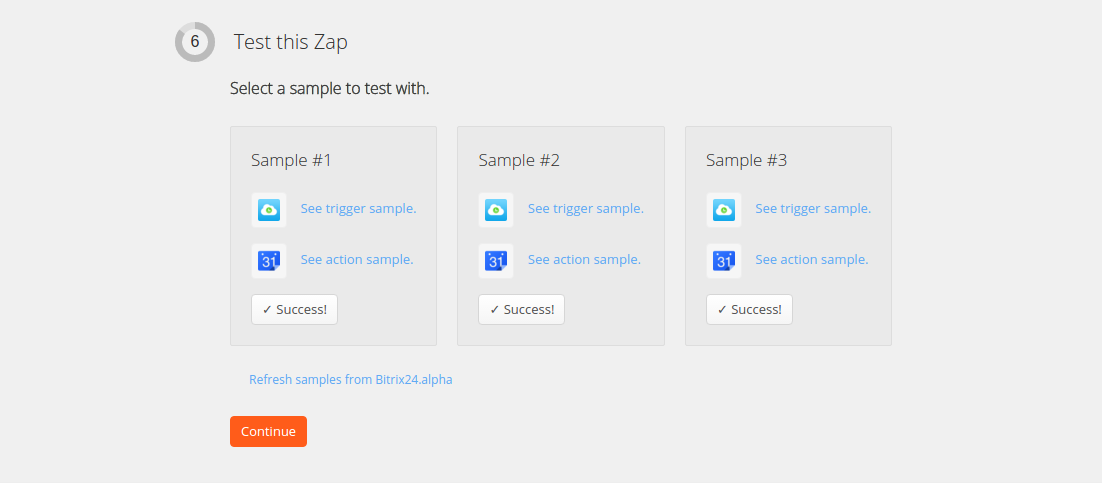Click the orange Continue button
Viewport: 1102px width, 488px height.
click(x=268, y=432)
